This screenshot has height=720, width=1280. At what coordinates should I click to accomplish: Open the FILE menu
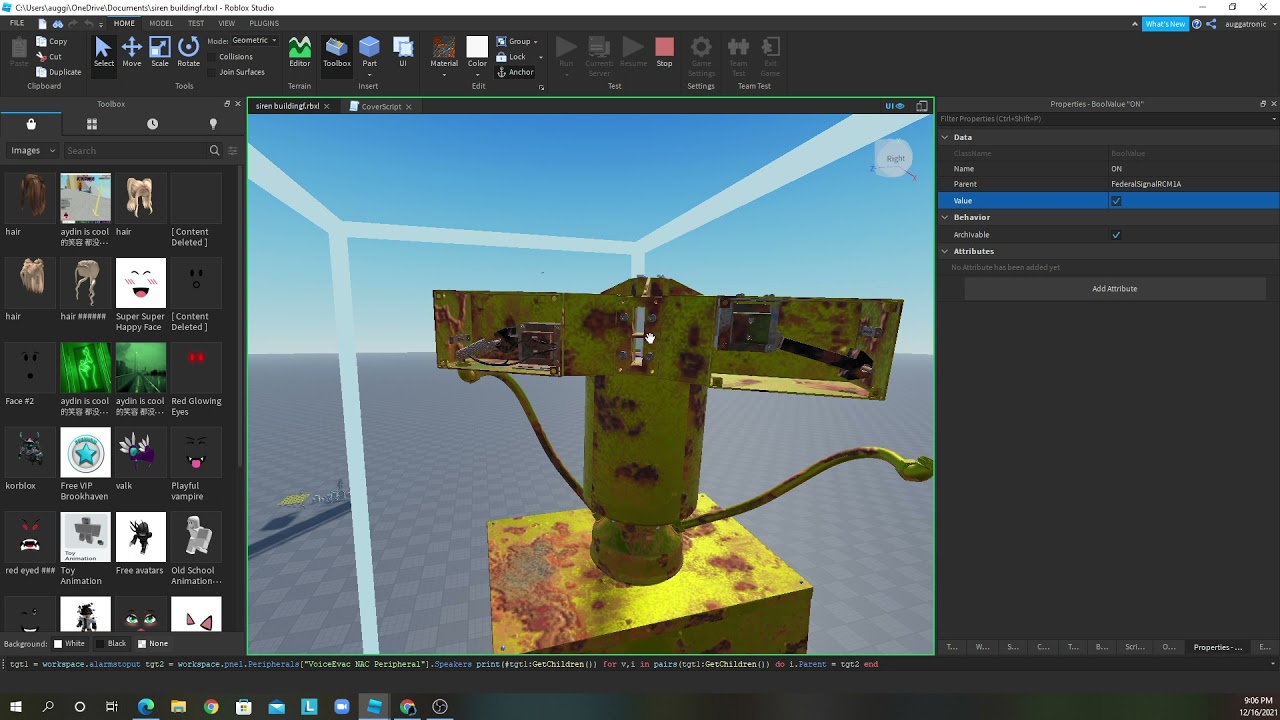tap(17, 23)
